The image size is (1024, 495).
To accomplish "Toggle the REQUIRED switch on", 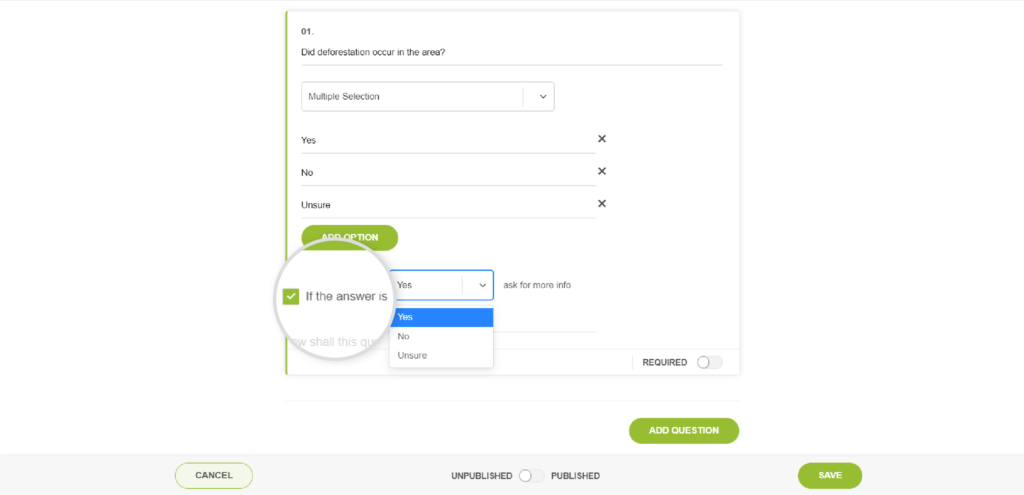I will point(709,362).
